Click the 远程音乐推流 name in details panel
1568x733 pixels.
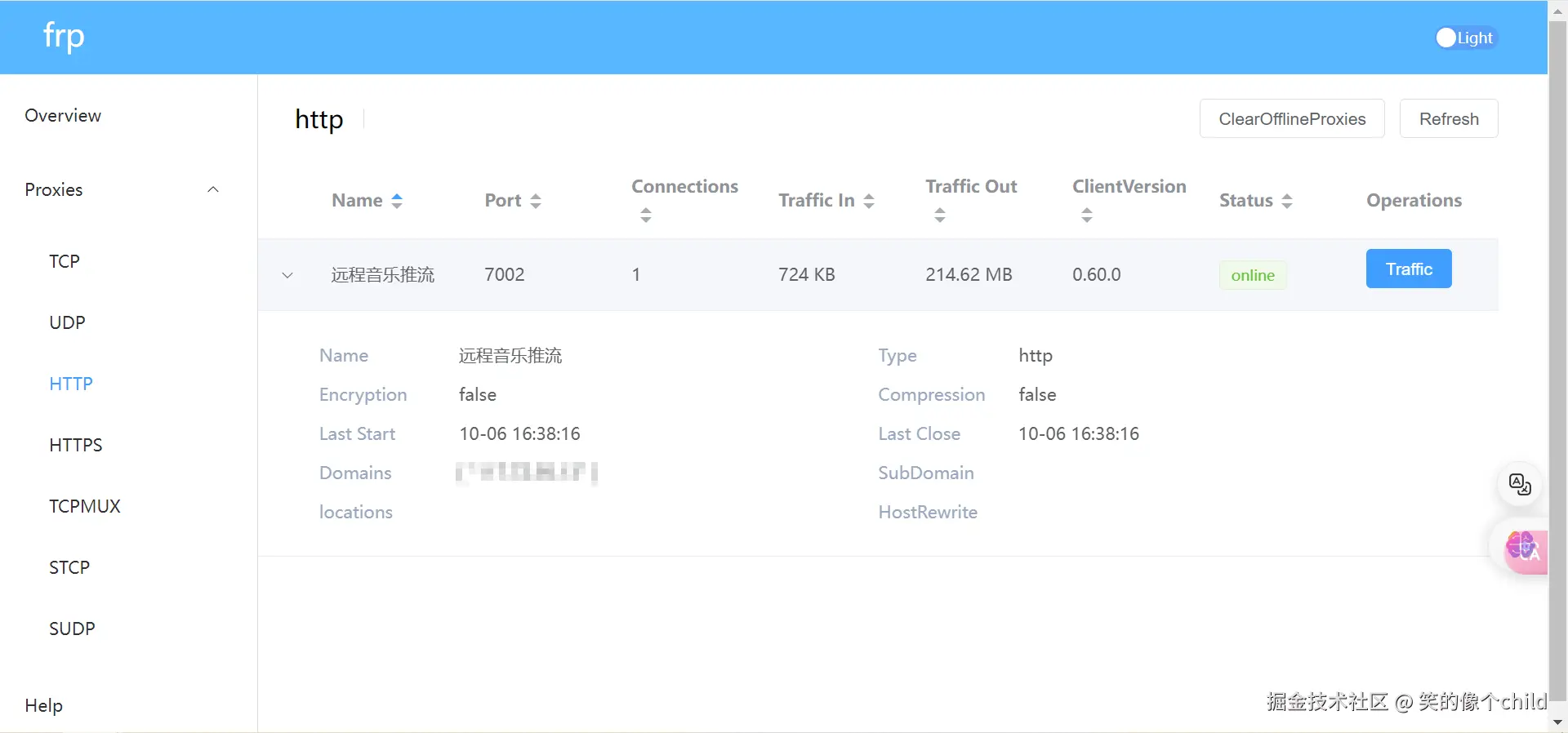pyautogui.click(x=510, y=355)
